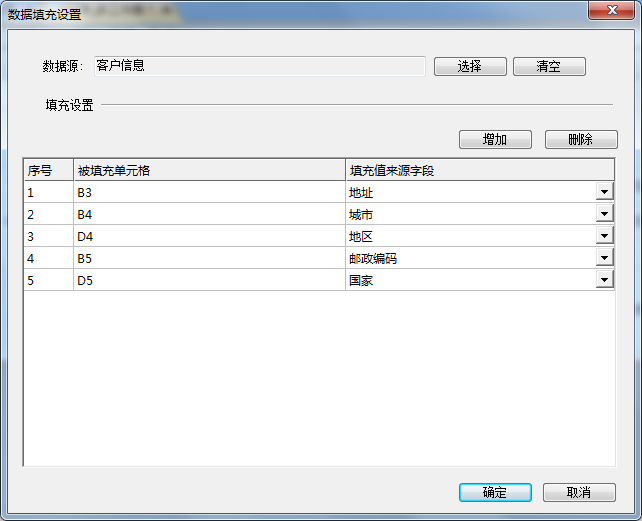Select cell B3 in filled-cell column

(209, 192)
